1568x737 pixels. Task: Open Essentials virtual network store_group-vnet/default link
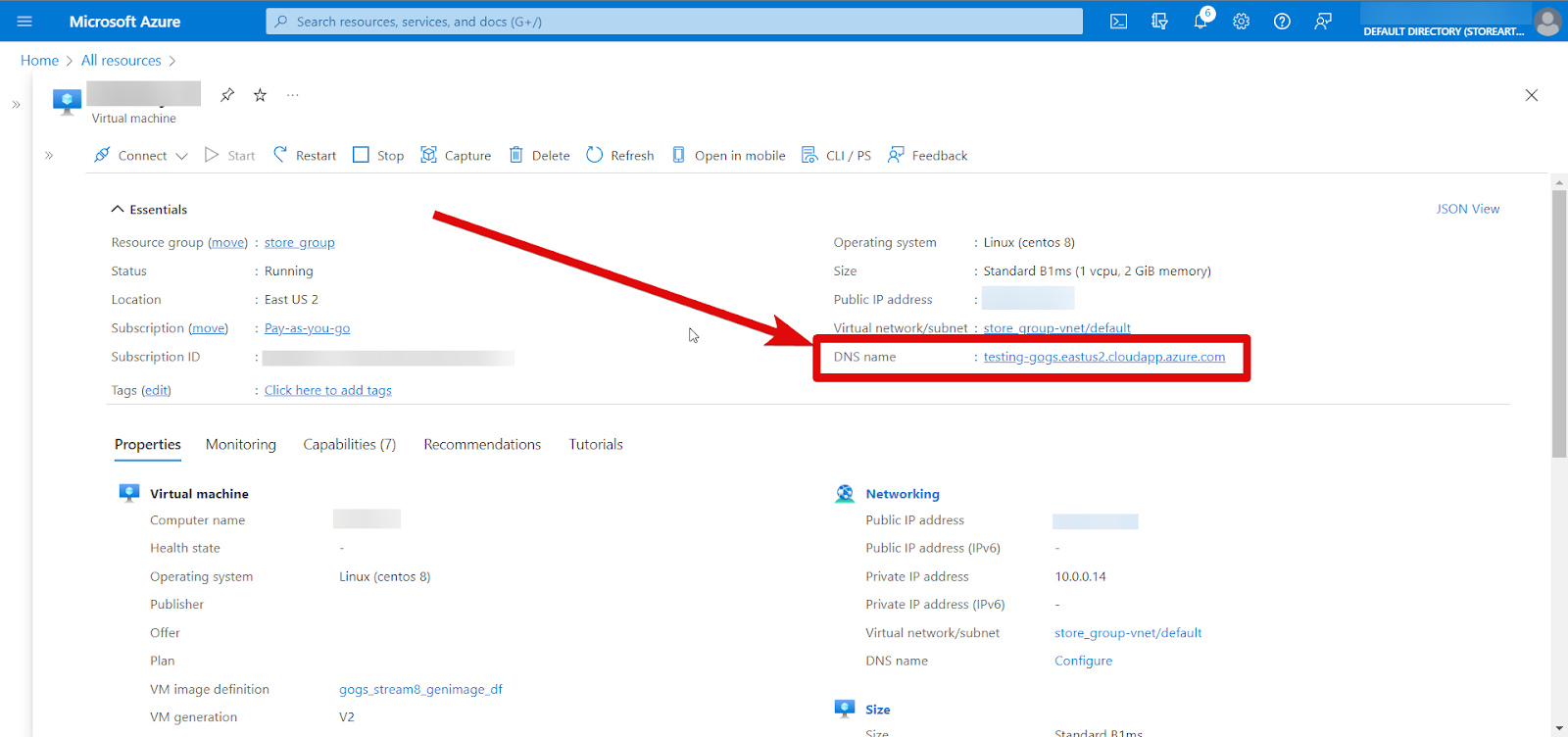(1057, 328)
